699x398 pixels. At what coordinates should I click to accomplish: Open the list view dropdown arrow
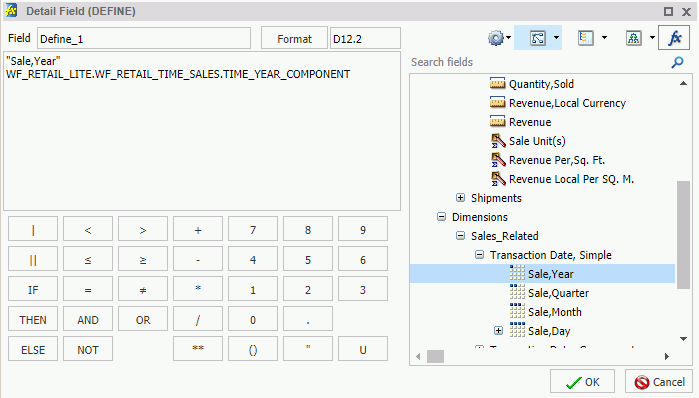click(x=604, y=38)
